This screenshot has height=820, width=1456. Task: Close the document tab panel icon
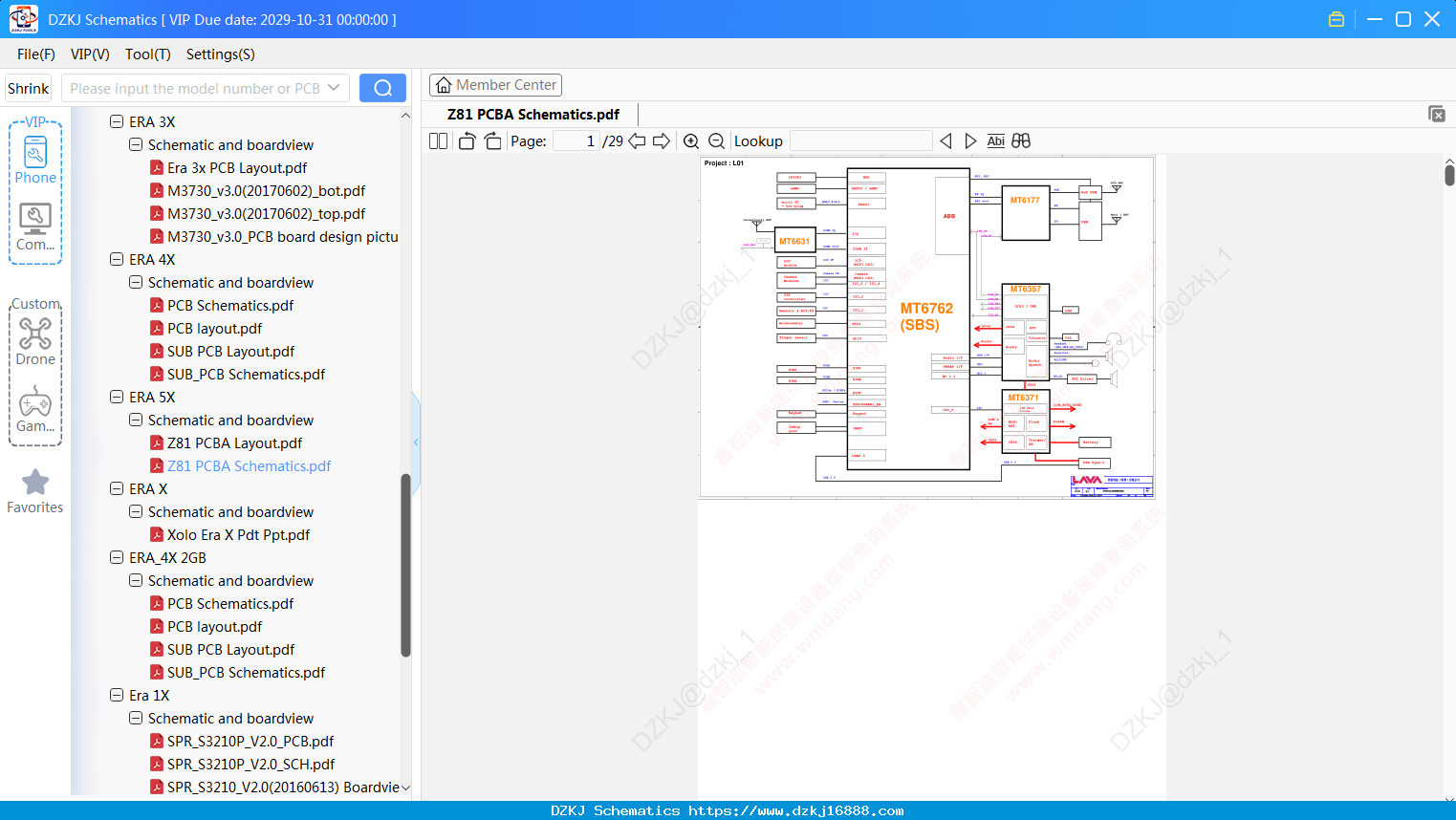click(1436, 114)
